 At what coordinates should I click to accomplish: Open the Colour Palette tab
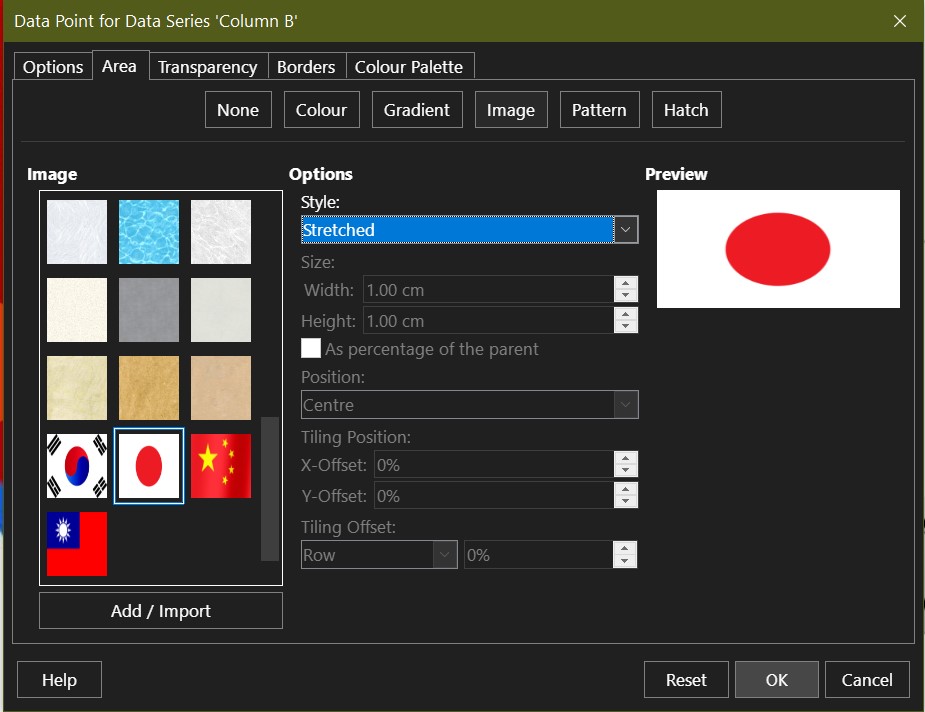[409, 67]
